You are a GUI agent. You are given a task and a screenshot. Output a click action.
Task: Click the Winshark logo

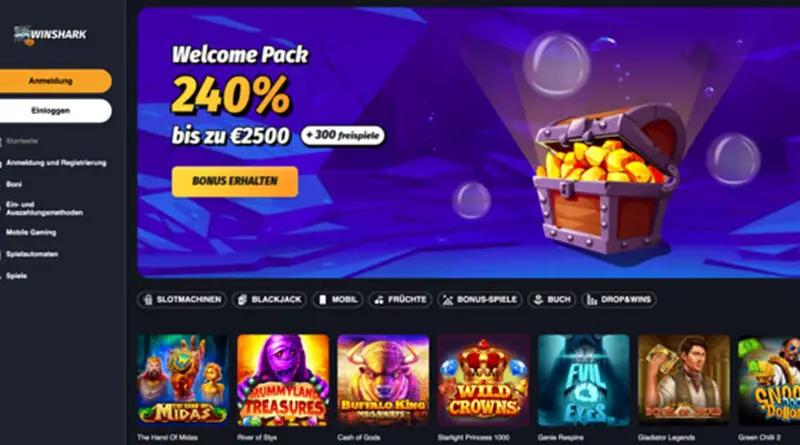(50, 35)
